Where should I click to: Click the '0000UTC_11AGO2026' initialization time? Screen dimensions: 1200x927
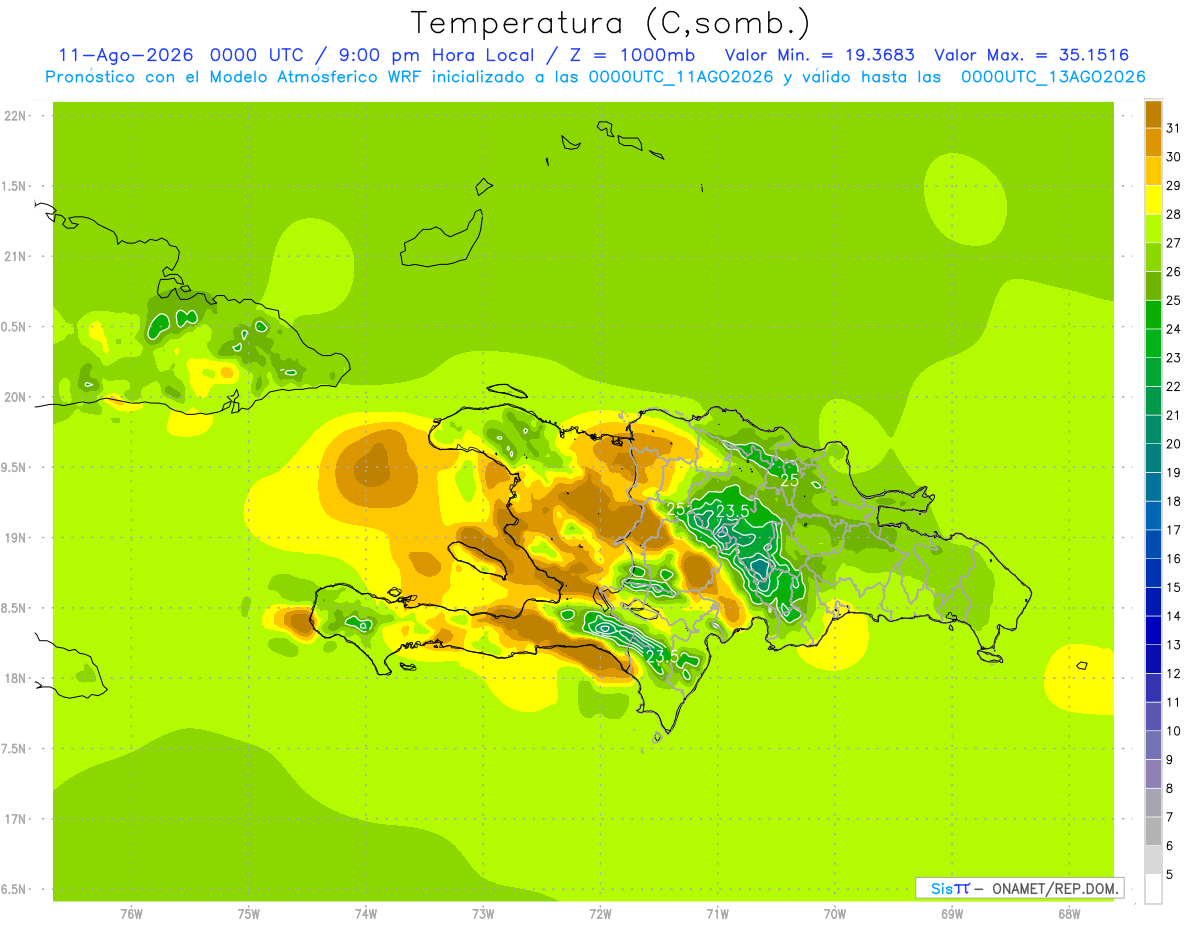point(681,77)
